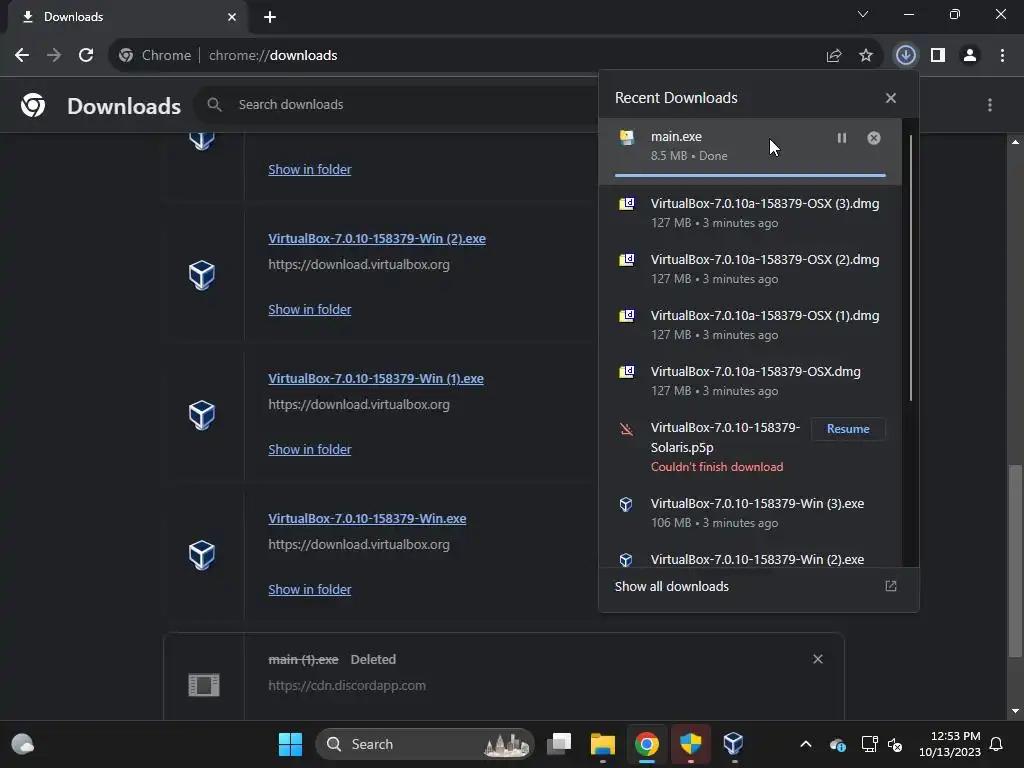Image resolution: width=1024 pixels, height=768 pixels.
Task: Open File Explorer from the taskbar
Action: 603,744
